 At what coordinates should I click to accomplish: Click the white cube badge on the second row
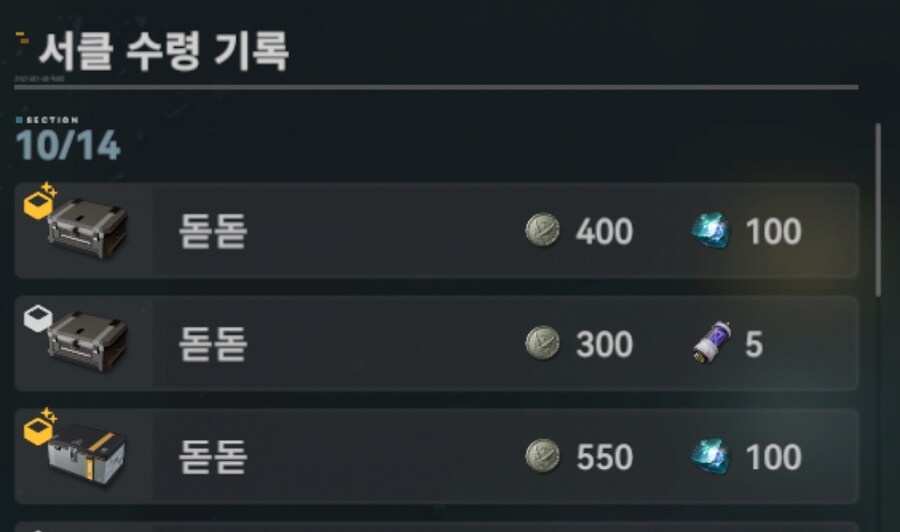(38, 316)
